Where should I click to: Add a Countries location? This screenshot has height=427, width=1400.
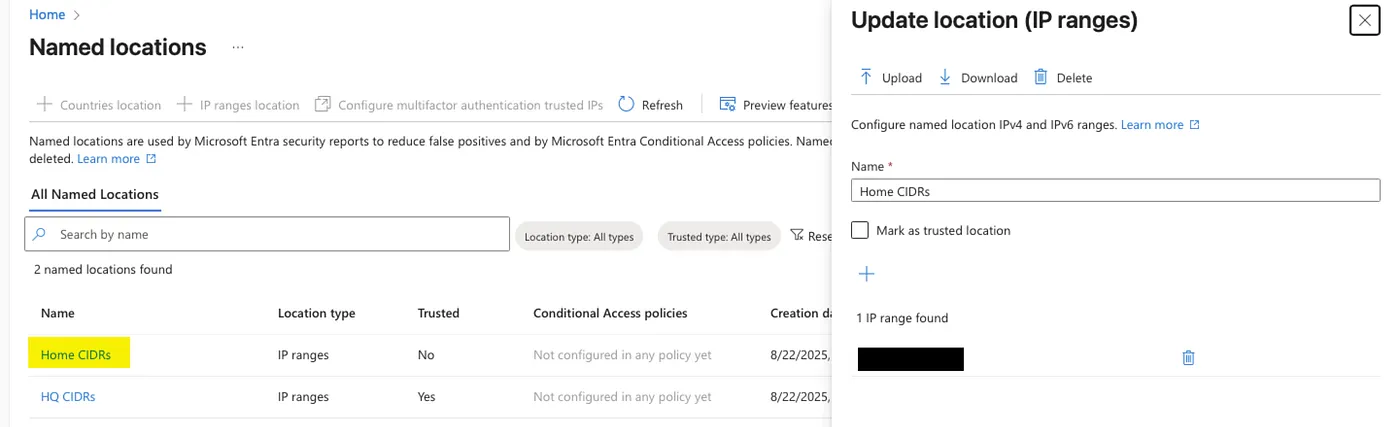pyautogui.click(x=99, y=105)
